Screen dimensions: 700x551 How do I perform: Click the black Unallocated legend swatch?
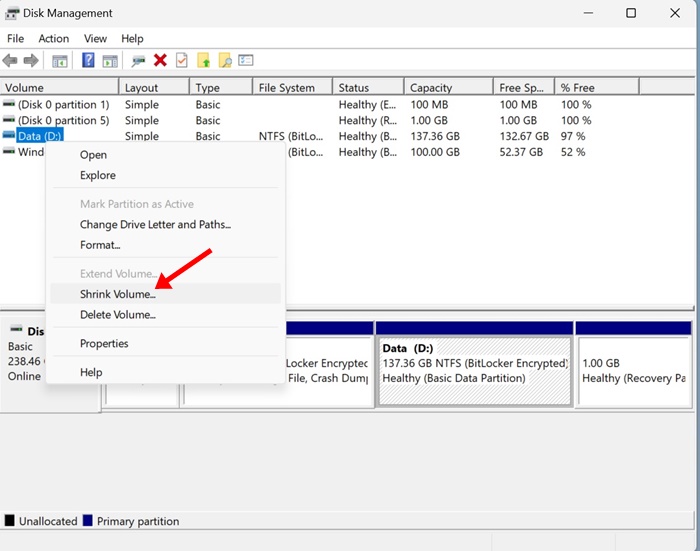[9, 521]
